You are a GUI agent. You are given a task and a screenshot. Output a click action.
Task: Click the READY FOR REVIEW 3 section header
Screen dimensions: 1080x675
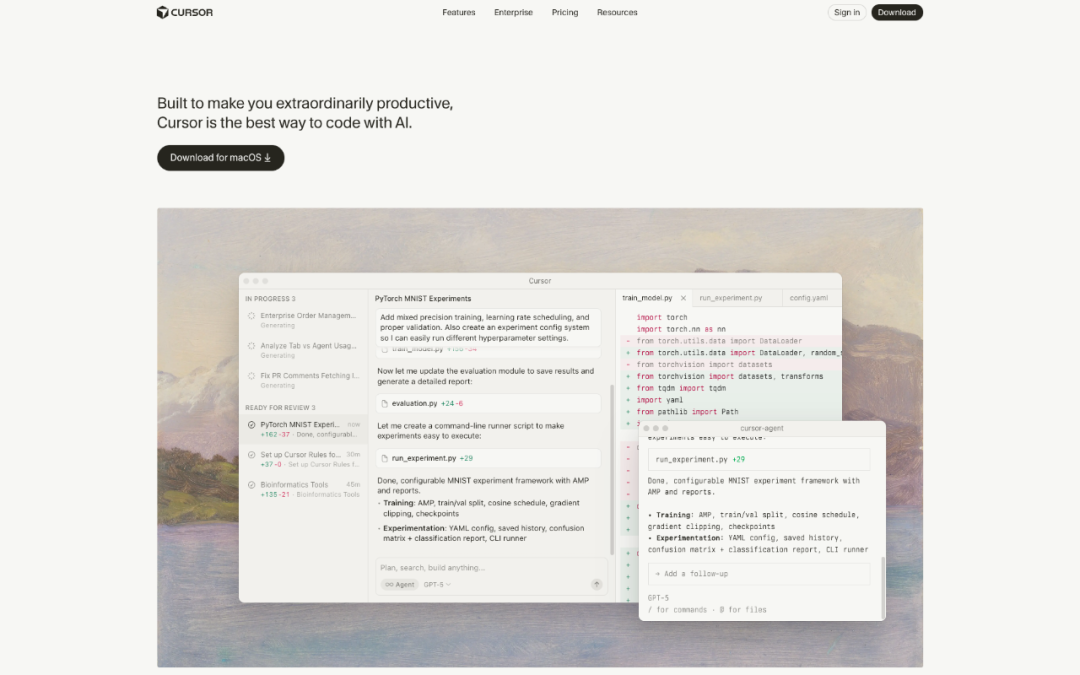280,408
